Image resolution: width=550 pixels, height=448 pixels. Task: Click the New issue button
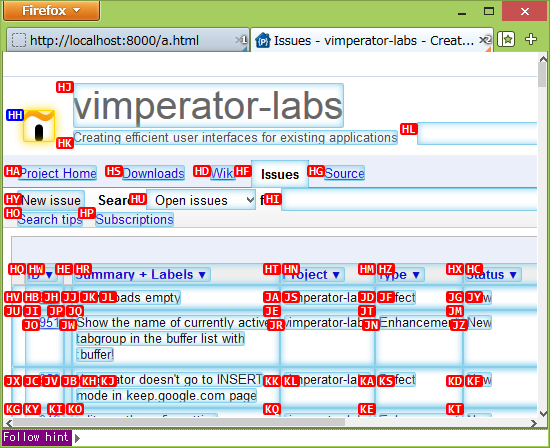point(51,200)
